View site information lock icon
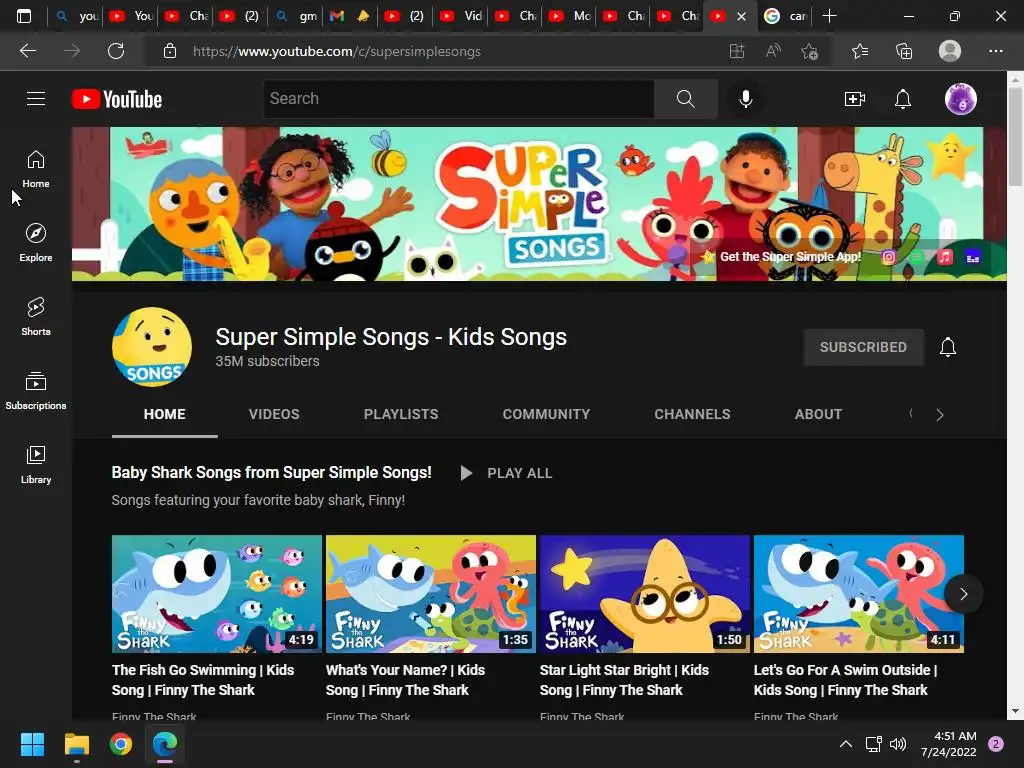 click(x=170, y=51)
